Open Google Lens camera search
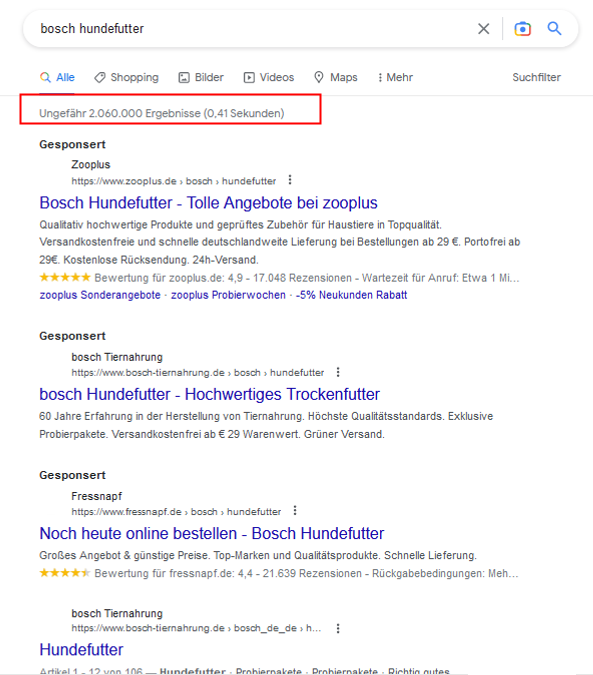The image size is (593, 675). pos(522,29)
